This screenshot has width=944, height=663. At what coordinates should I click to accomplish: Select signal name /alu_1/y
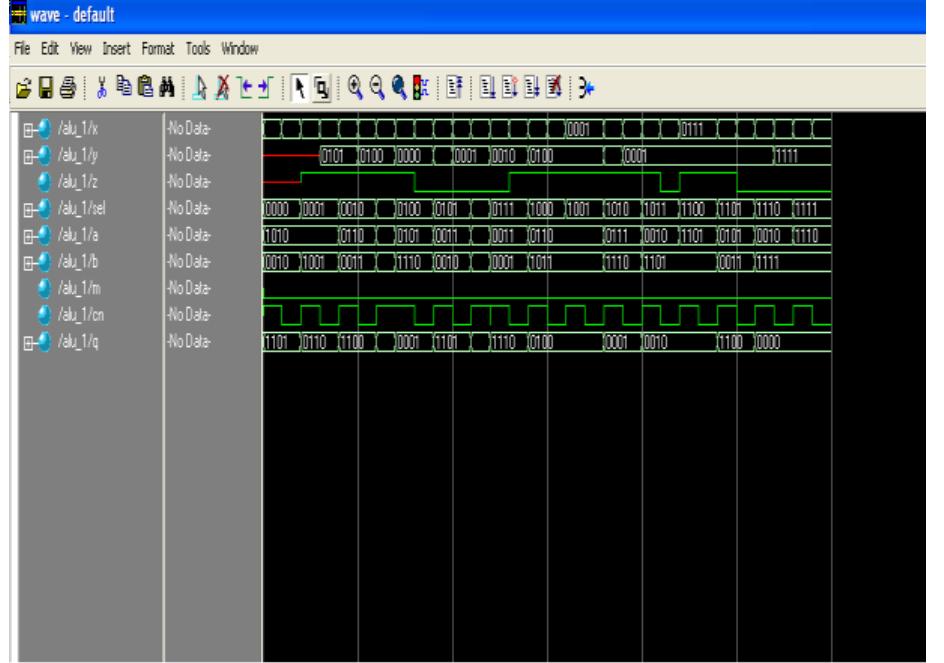tap(78, 155)
